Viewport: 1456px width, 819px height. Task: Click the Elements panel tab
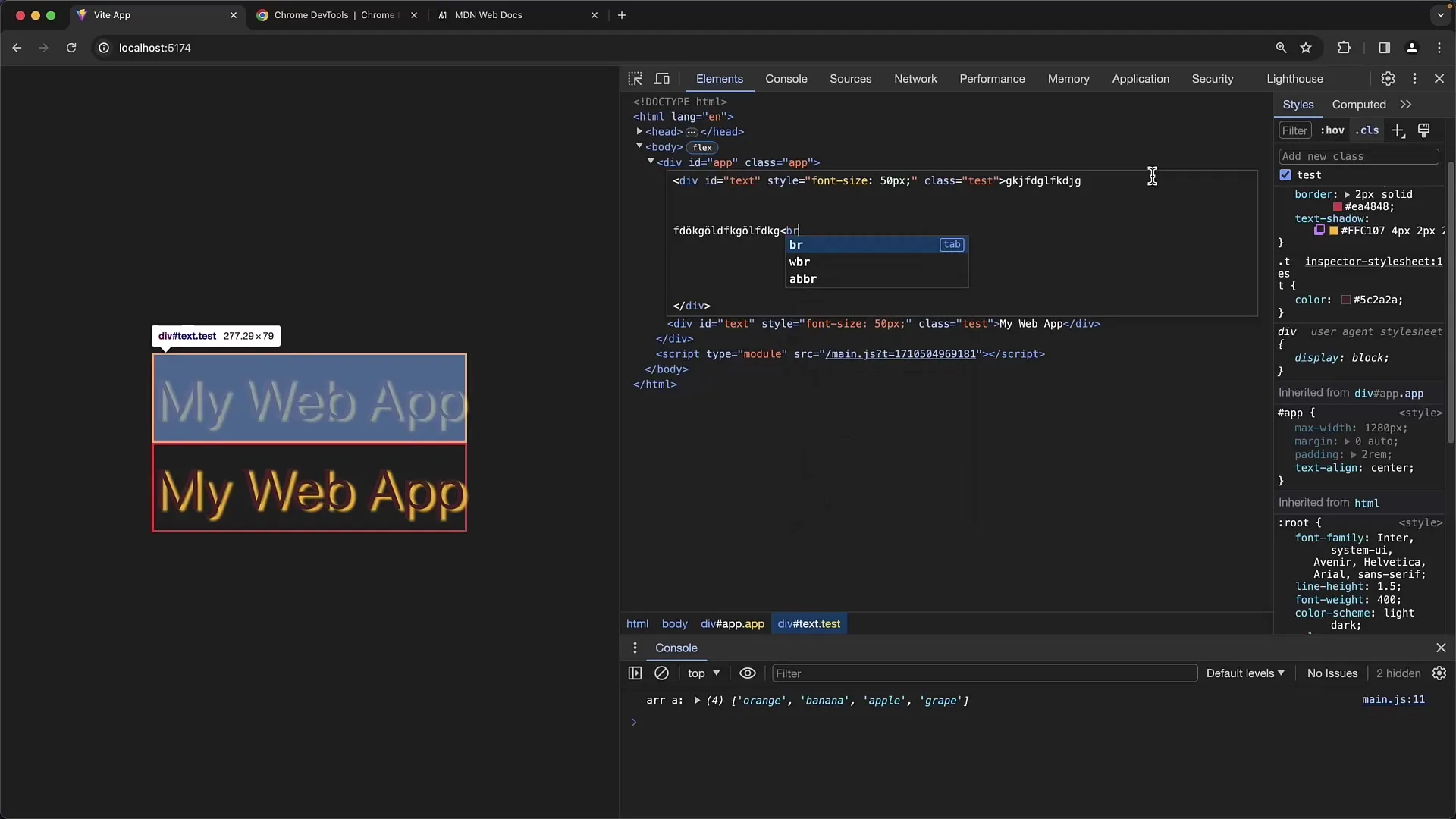[719, 78]
